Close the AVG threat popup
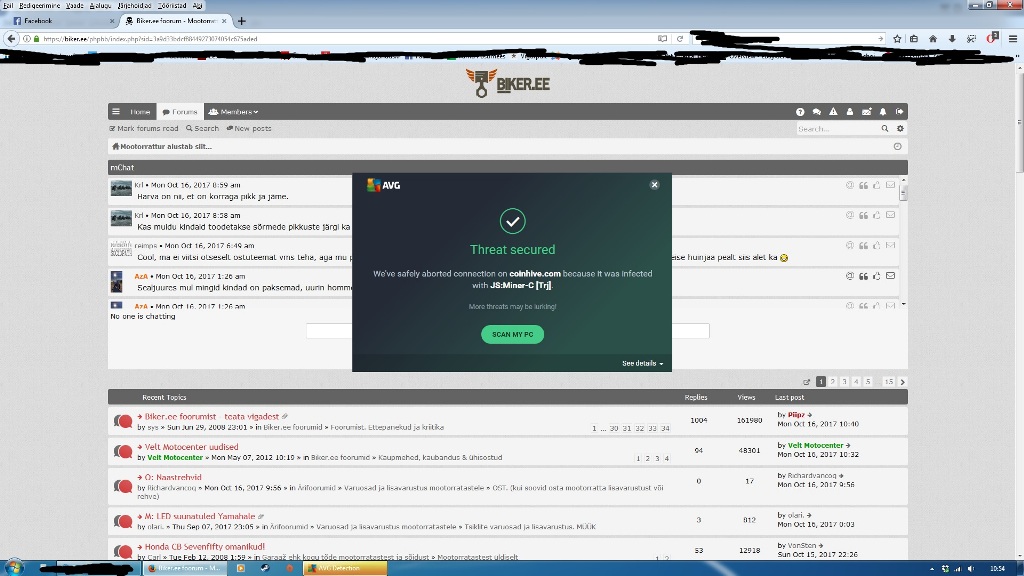The height and width of the screenshot is (576, 1024). (x=654, y=185)
